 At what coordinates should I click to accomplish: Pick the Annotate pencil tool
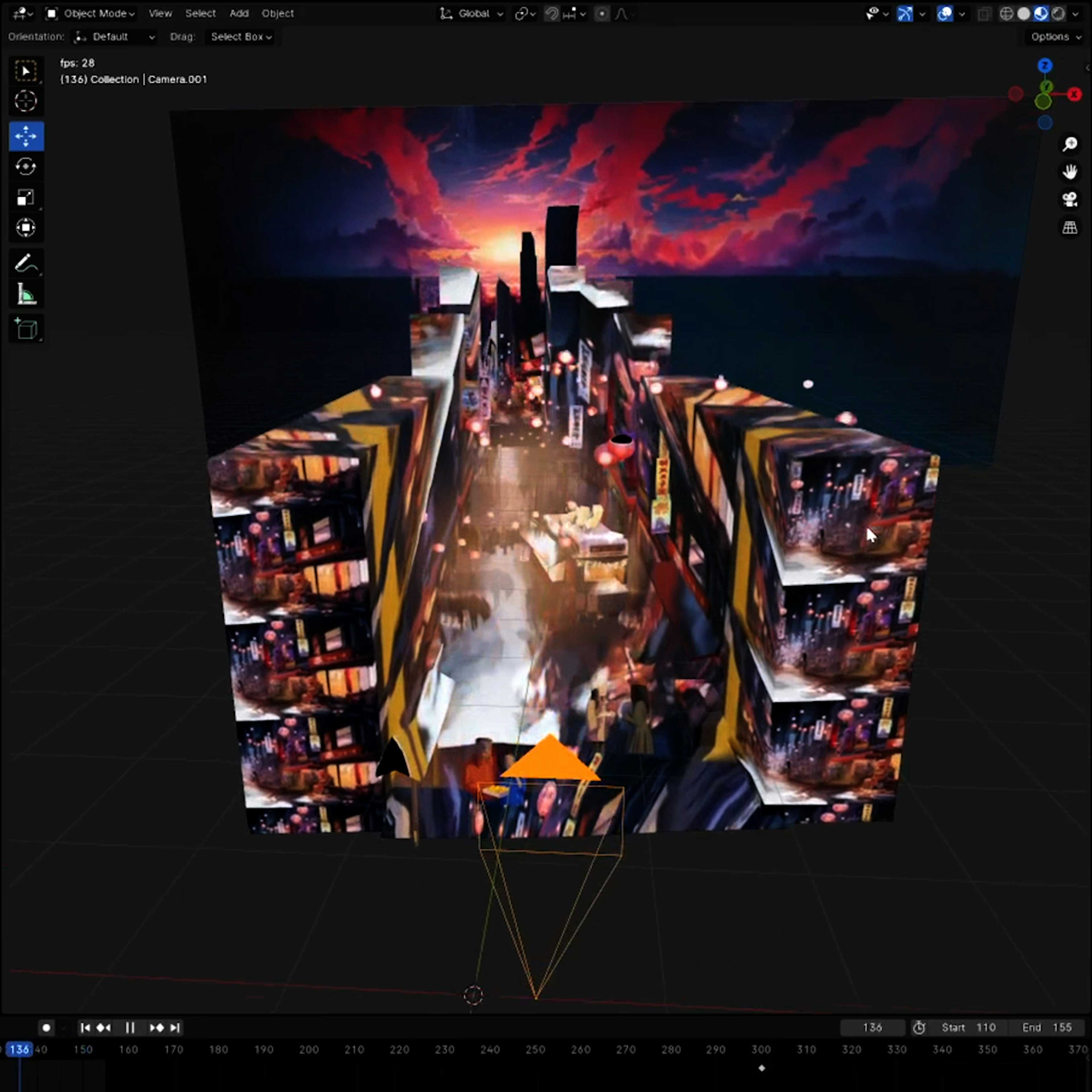tap(25, 263)
